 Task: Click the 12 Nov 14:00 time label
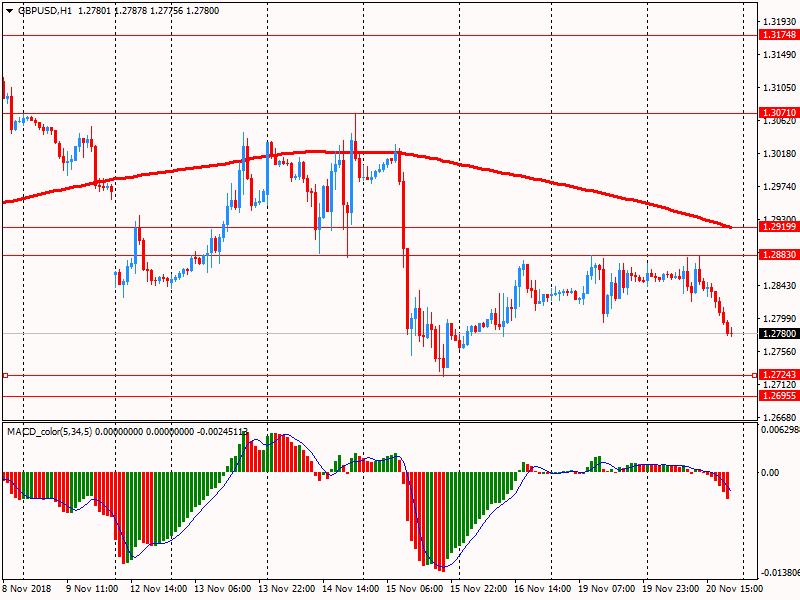[x=160, y=591]
